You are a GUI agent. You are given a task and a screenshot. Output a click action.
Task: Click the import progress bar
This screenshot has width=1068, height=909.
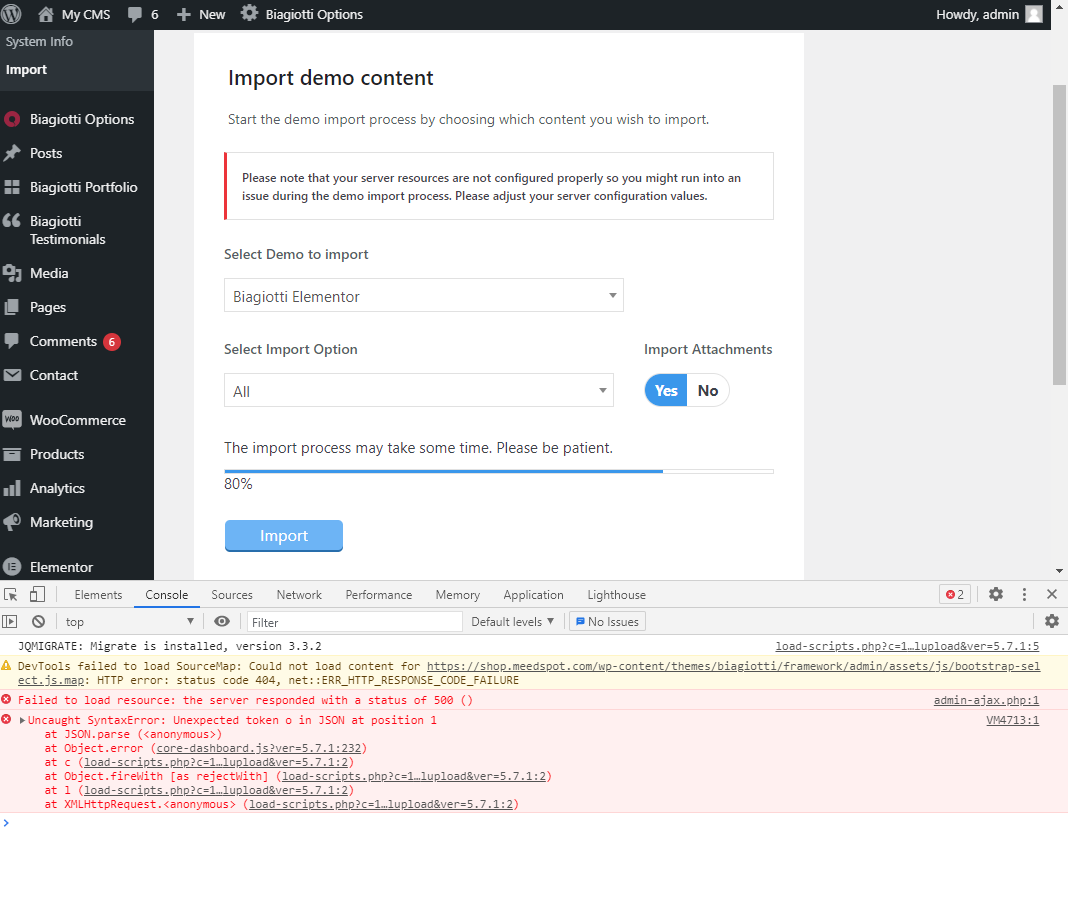point(499,471)
